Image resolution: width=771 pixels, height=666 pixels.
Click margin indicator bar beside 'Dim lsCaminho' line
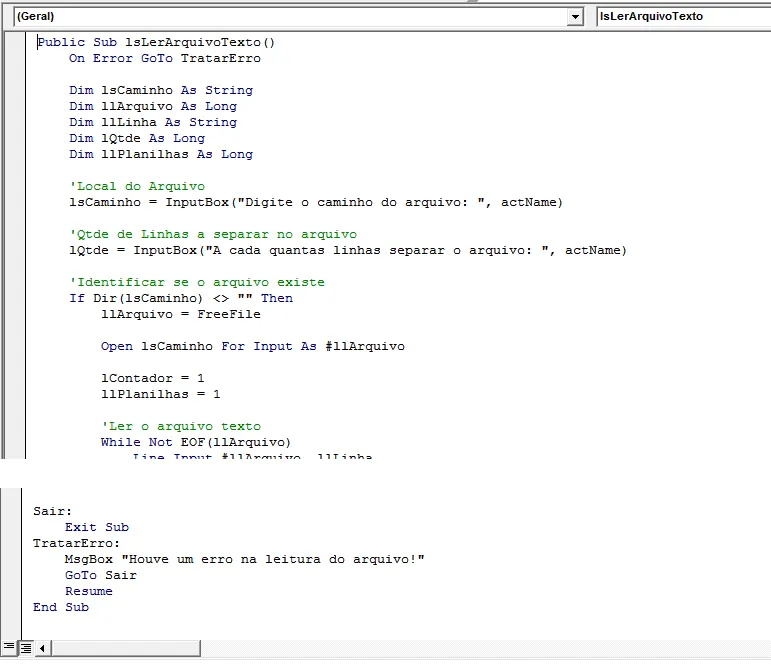15,90
